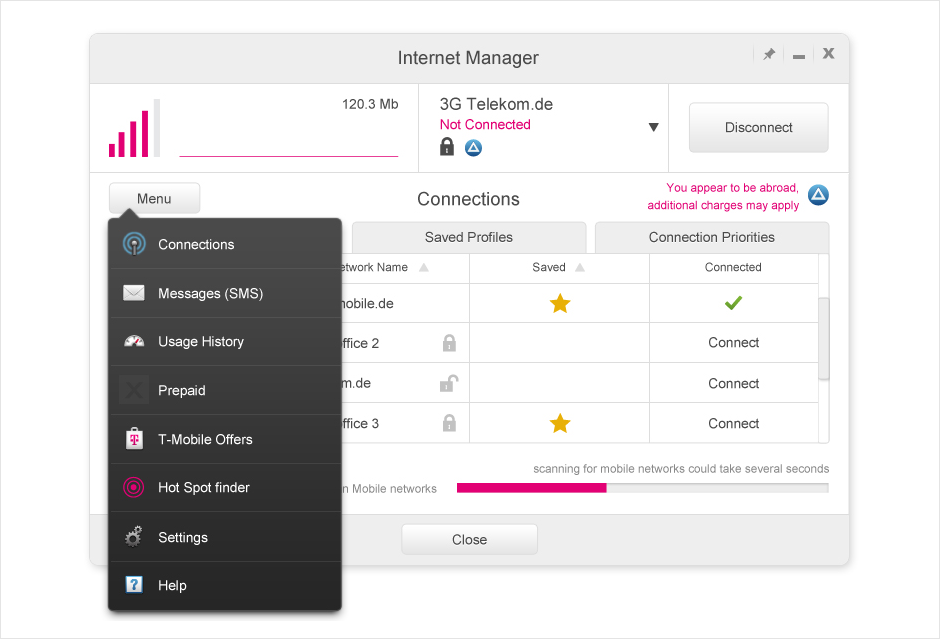Screen dimensions: 940x639
Task: Open Help from the menu
Action: click(x=225, y=585)
